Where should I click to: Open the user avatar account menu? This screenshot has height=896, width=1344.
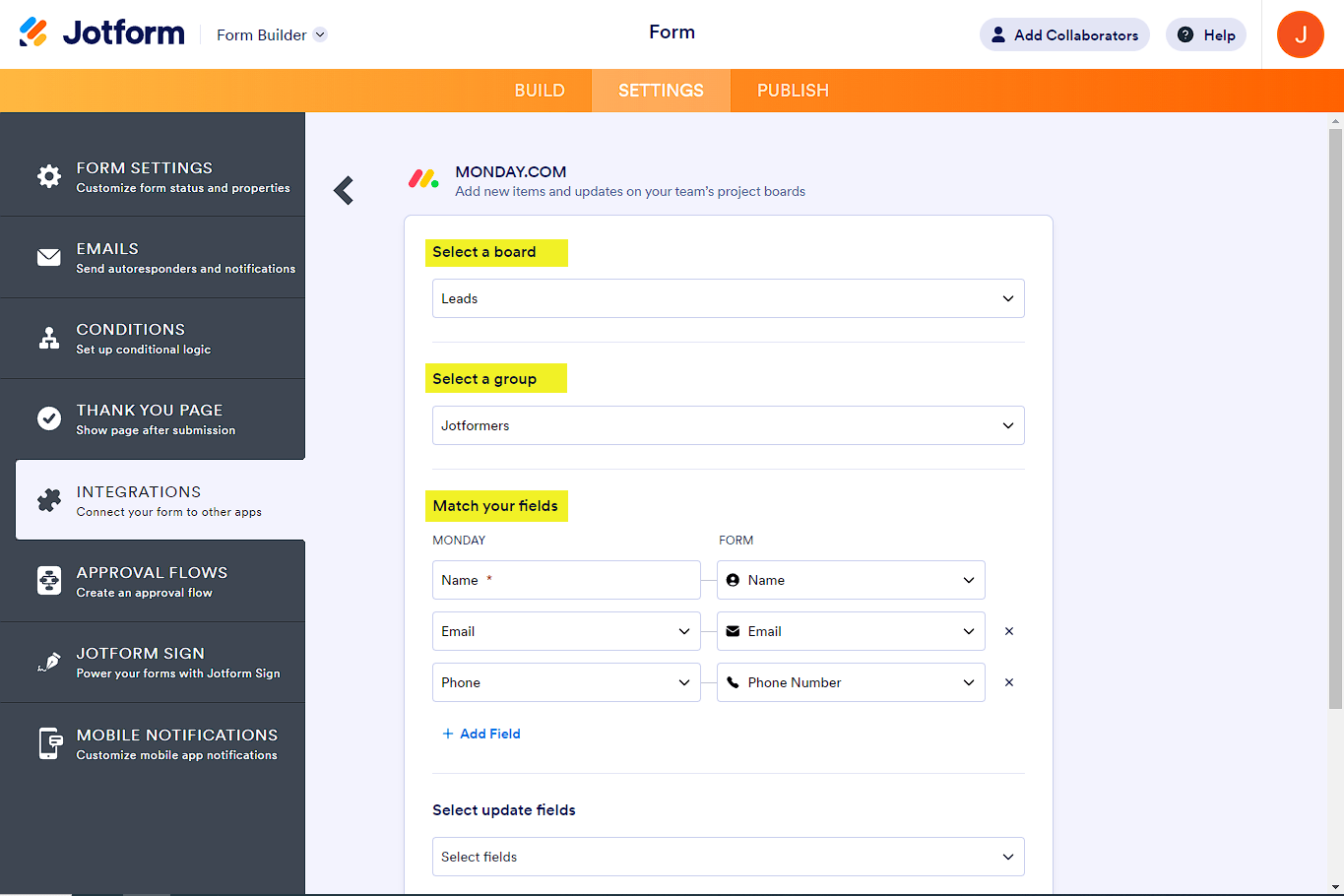coord(1300,34)
